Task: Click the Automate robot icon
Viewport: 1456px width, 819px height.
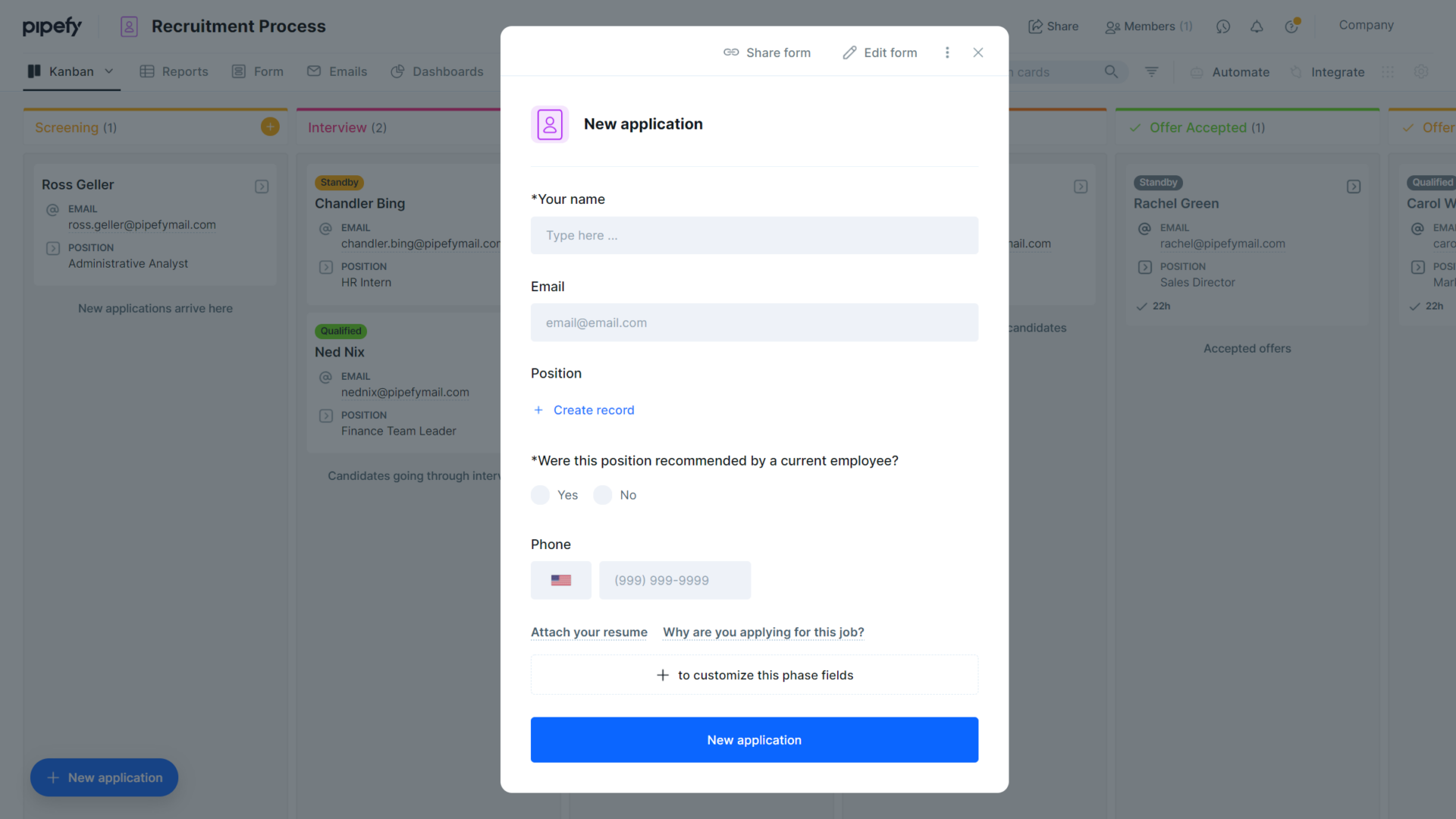Action: 1197,72
